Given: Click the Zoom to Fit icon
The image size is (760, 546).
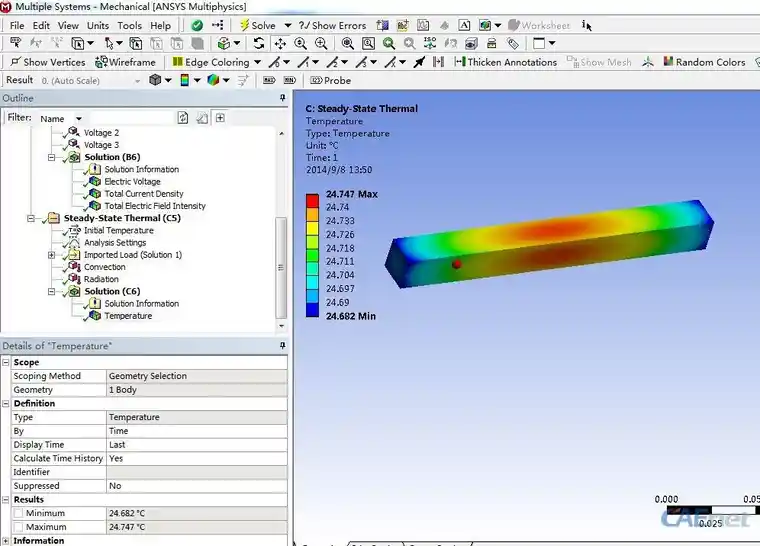Looking at the screenshot, I should (348, 44).
